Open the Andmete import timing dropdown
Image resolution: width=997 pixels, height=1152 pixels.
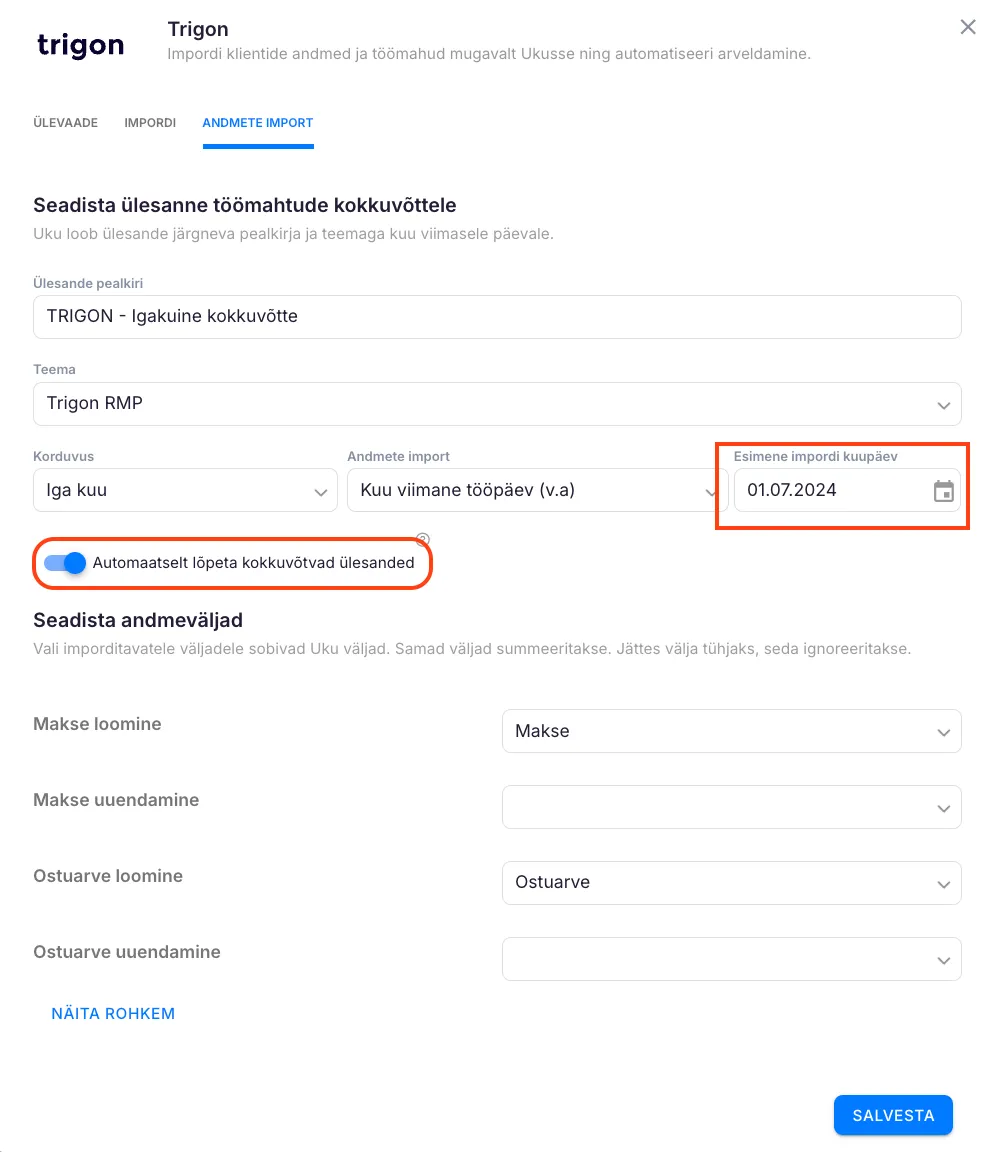[x=525, y=491]
